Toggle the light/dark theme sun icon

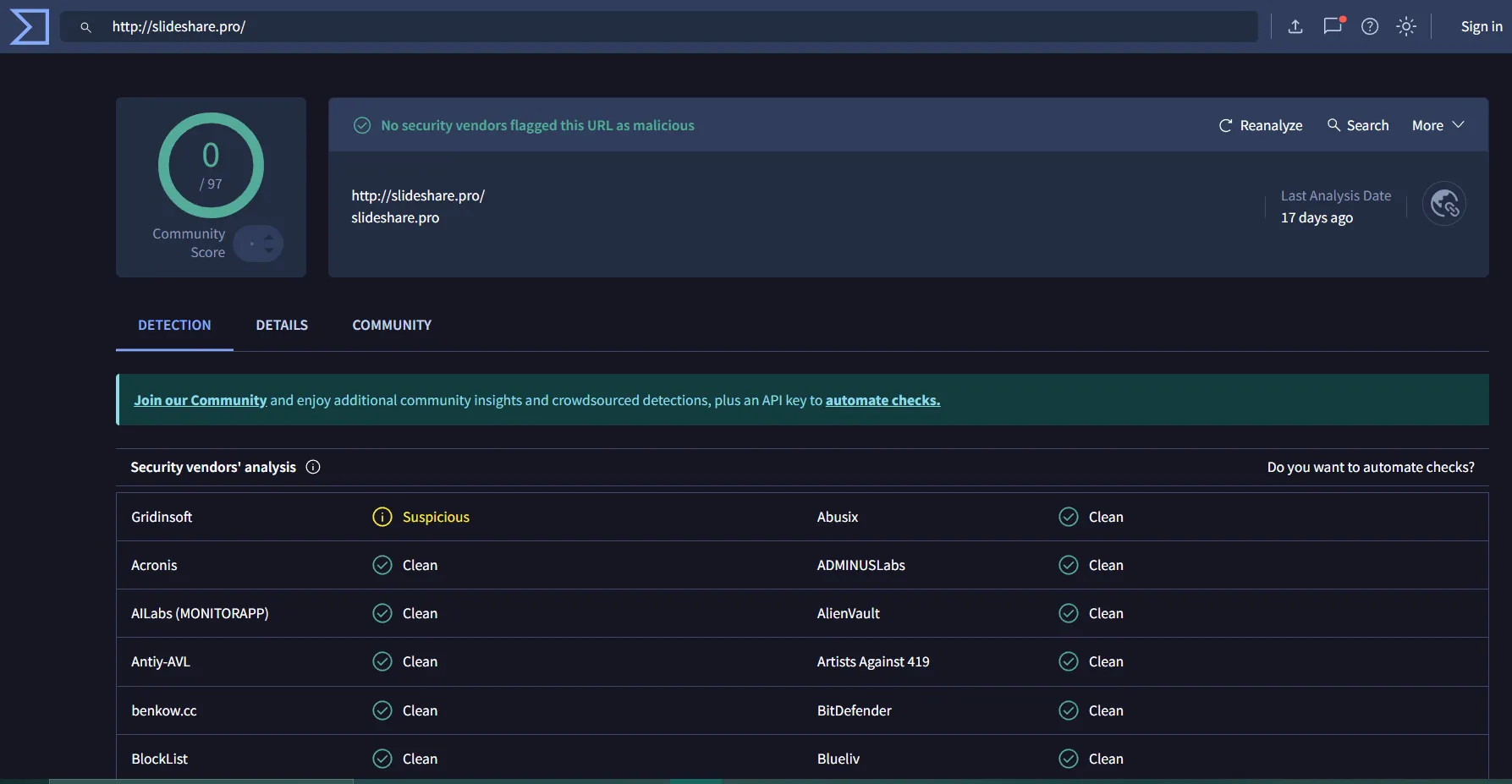1406,27
